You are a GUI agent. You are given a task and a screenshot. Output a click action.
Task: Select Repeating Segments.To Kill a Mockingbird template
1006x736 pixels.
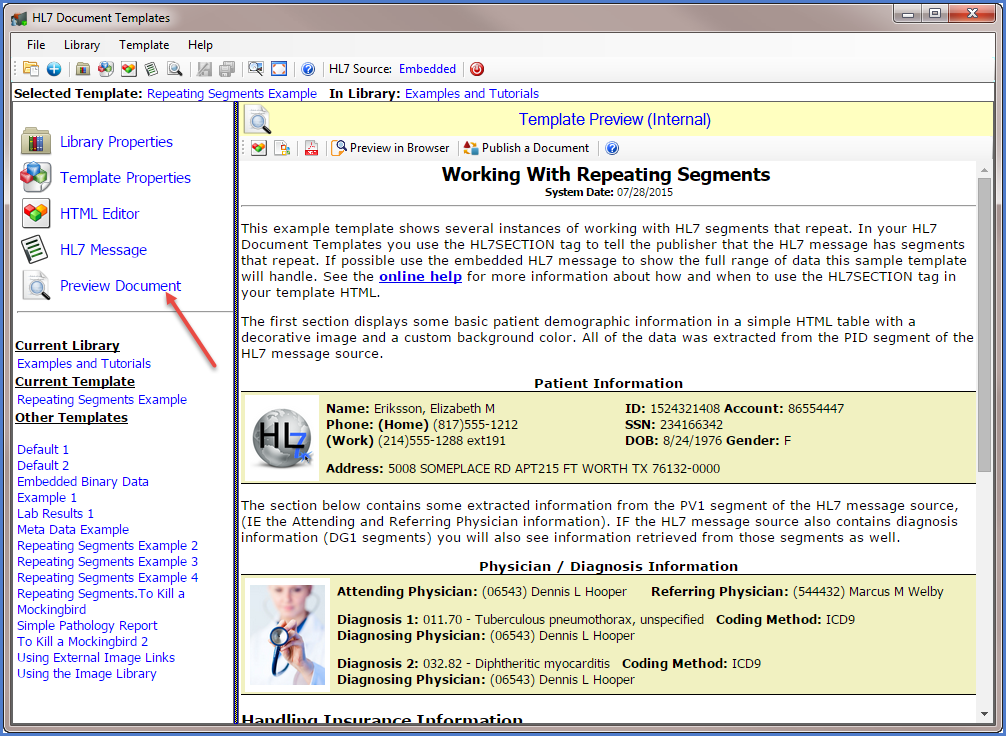click(101, 601)
